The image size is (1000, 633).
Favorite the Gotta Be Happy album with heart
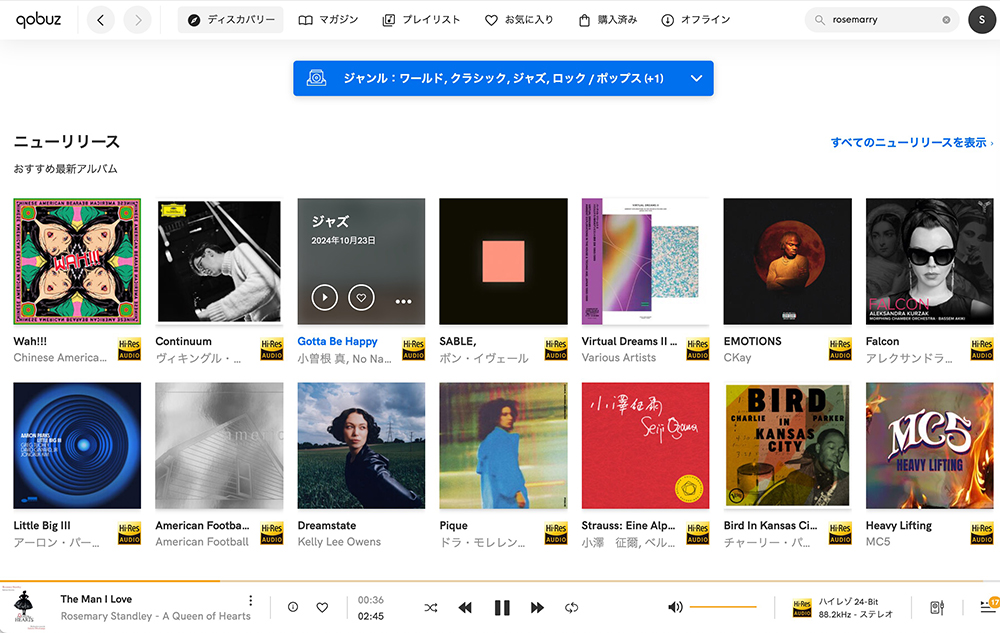click(361, 297)
